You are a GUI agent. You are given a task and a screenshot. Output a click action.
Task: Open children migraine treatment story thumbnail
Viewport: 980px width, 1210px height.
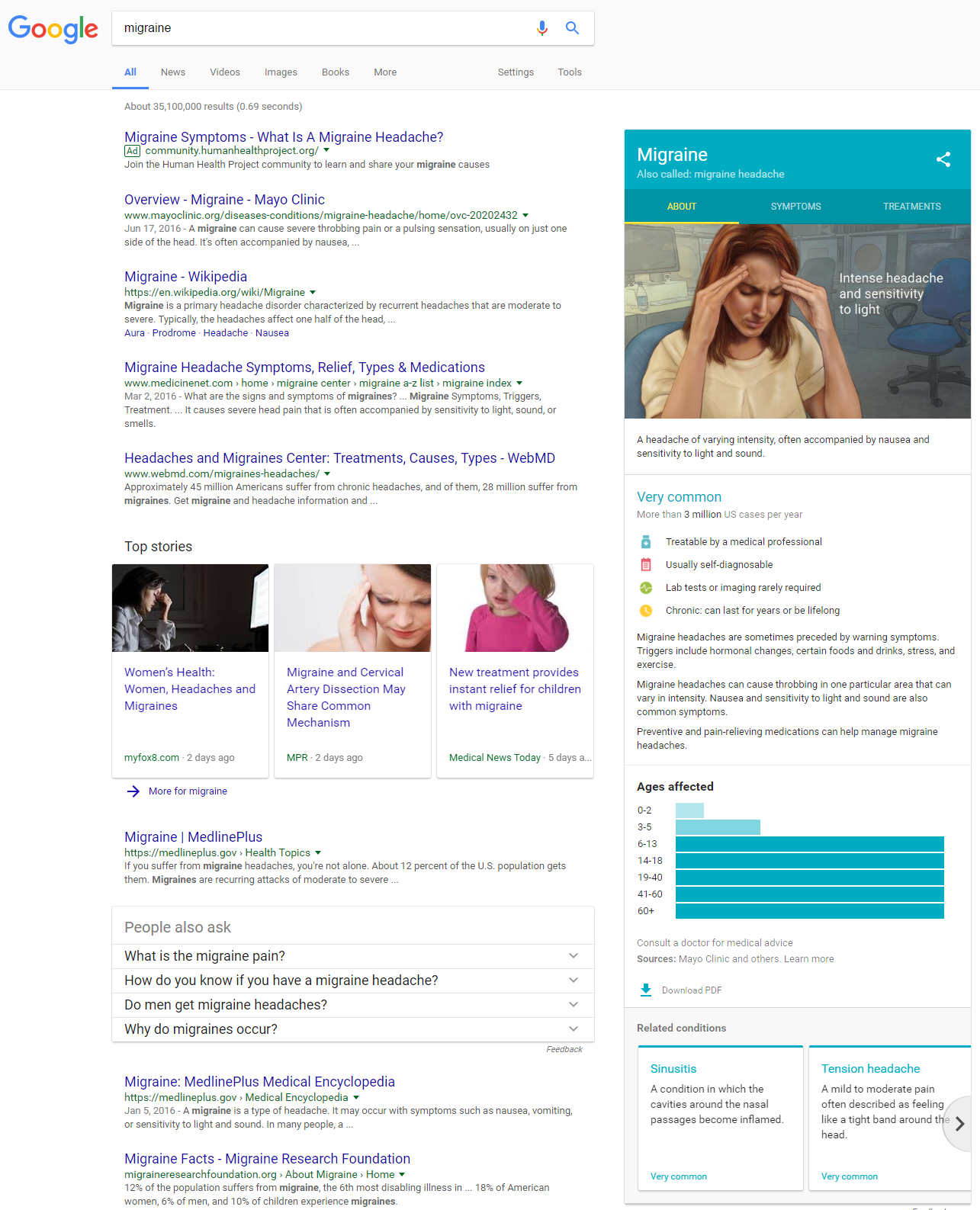515,608
